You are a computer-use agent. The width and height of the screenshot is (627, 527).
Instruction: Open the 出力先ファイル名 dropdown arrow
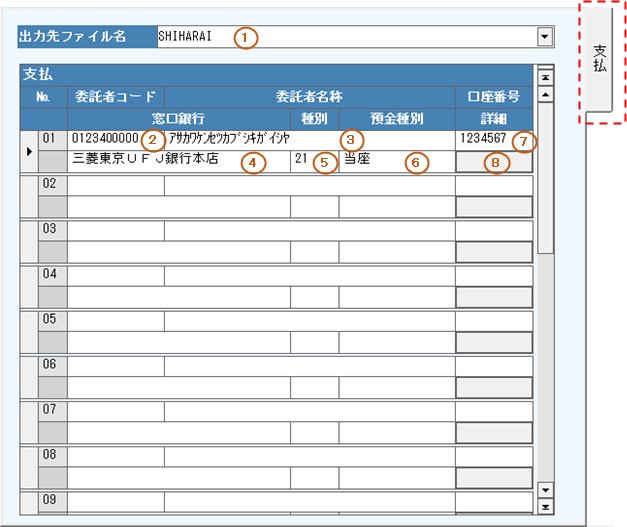pyautogui.click(x=544, y=37)
